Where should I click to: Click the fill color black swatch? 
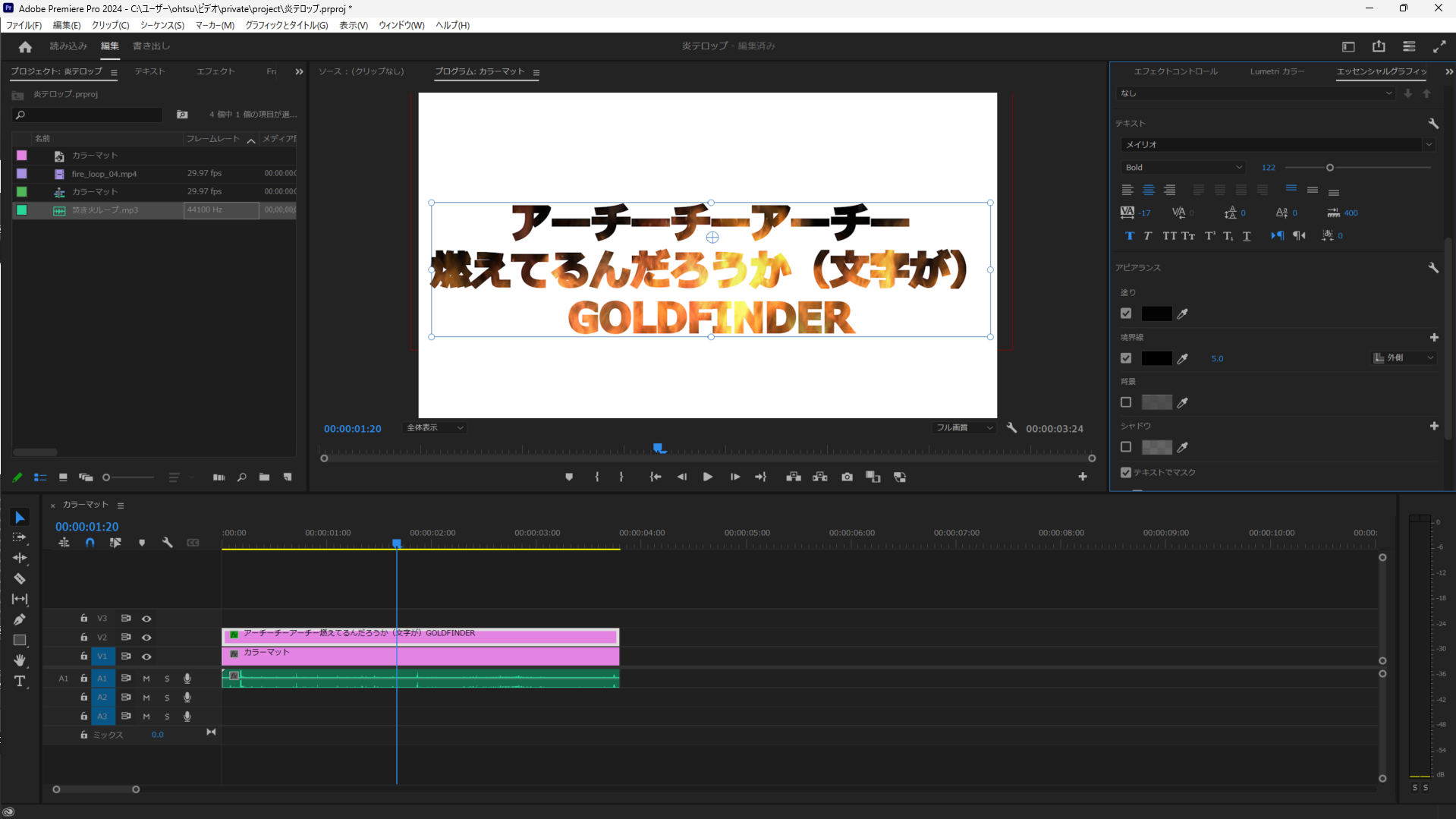tap(1156, 313)
